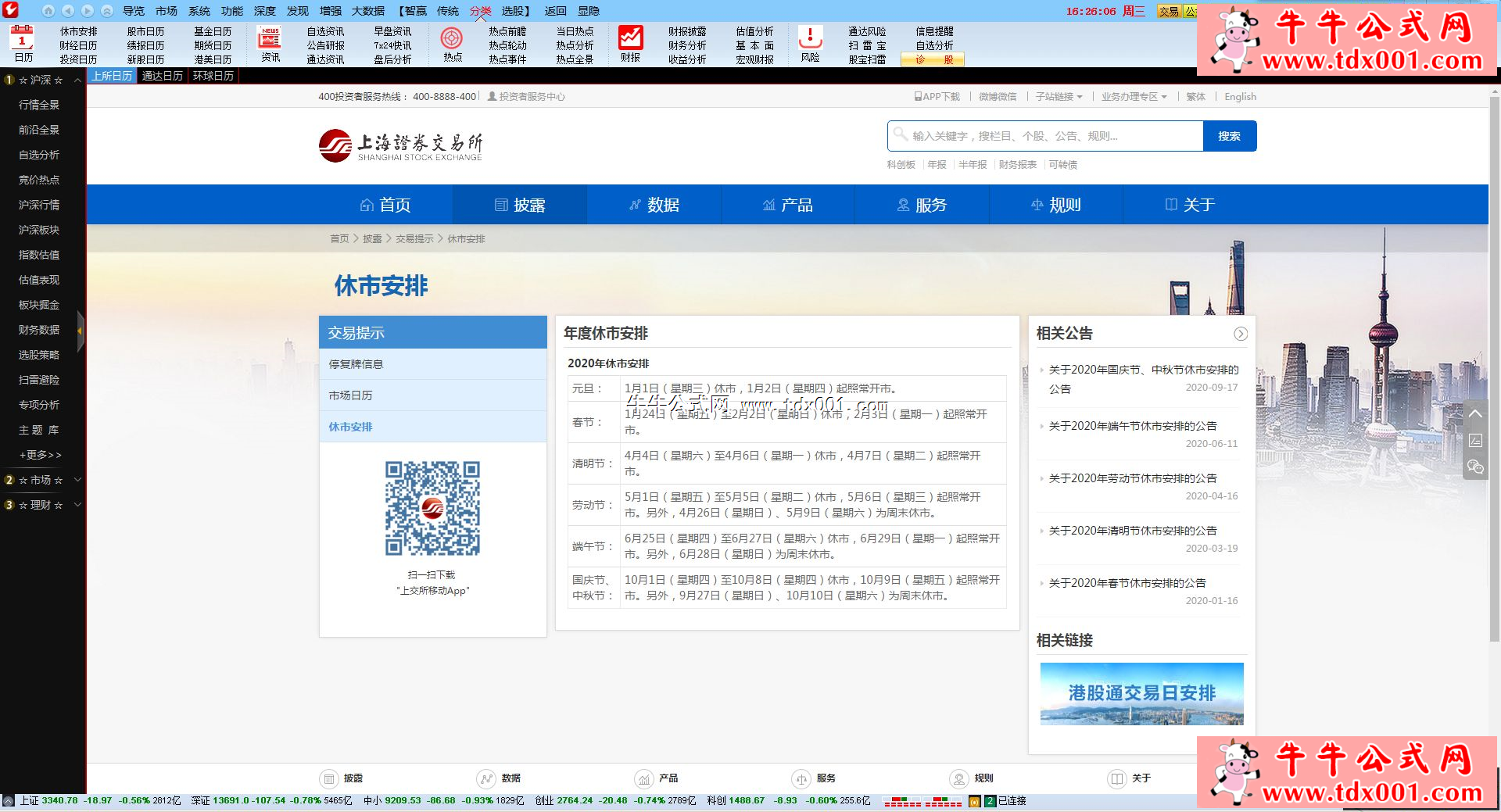Click 休市安排 toolbar item
Screen dimensions: 1501x812
click(x=79, y=31)
